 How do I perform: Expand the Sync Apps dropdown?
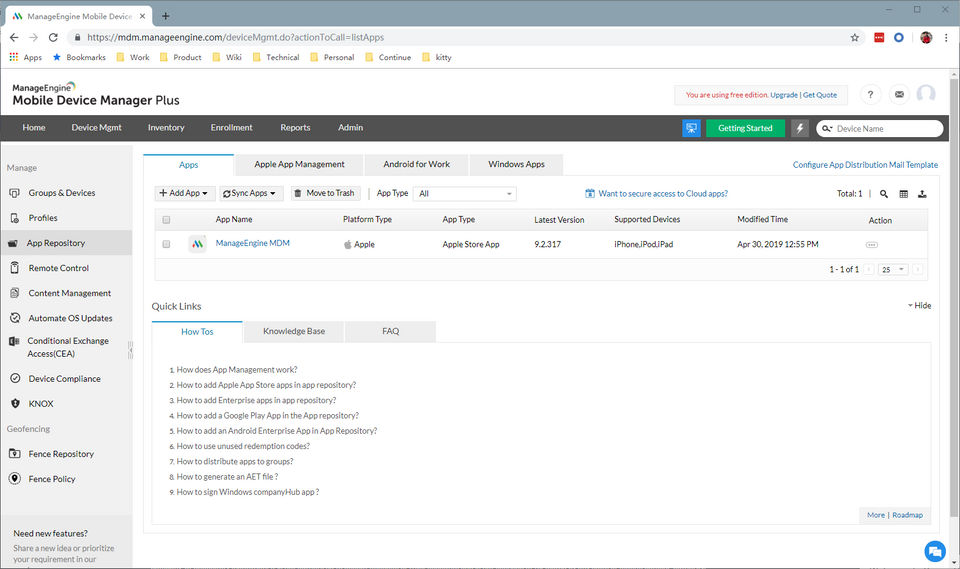coord(251,193)
